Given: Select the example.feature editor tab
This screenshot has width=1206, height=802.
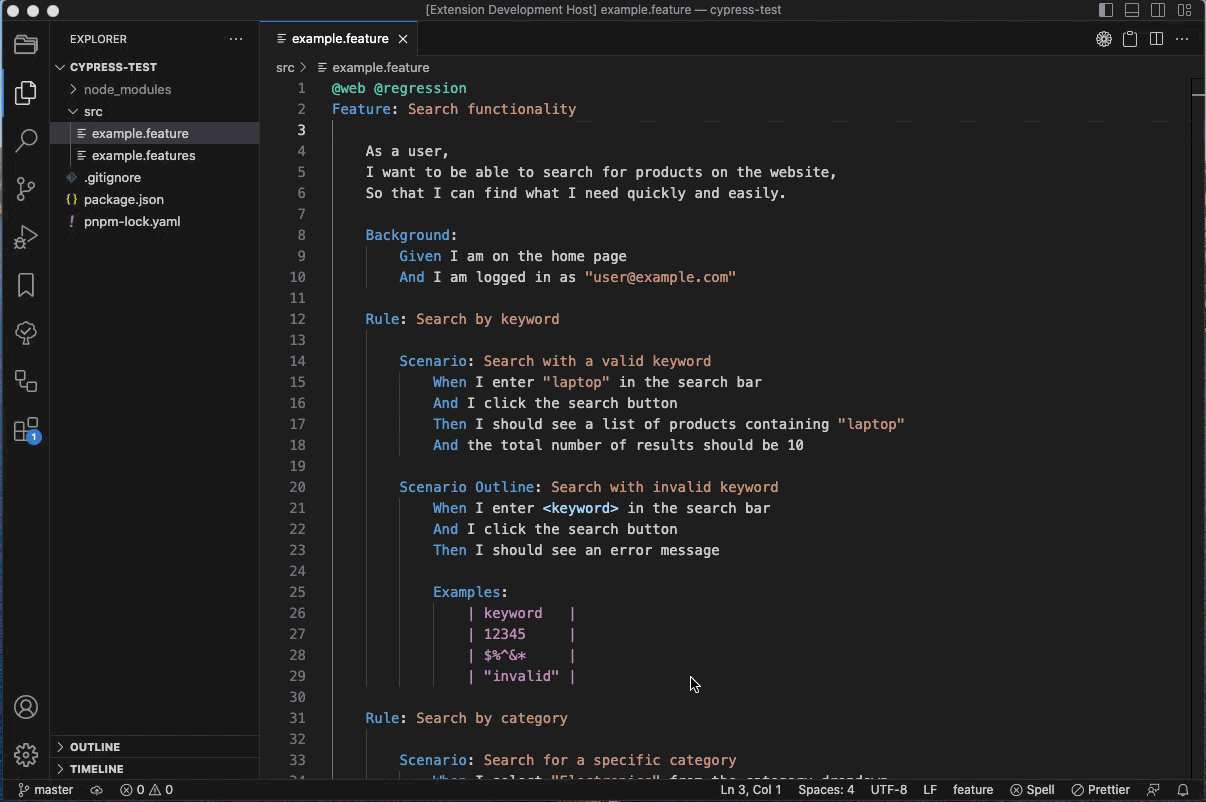Looking at the screenshot, I should click(340, 39).
